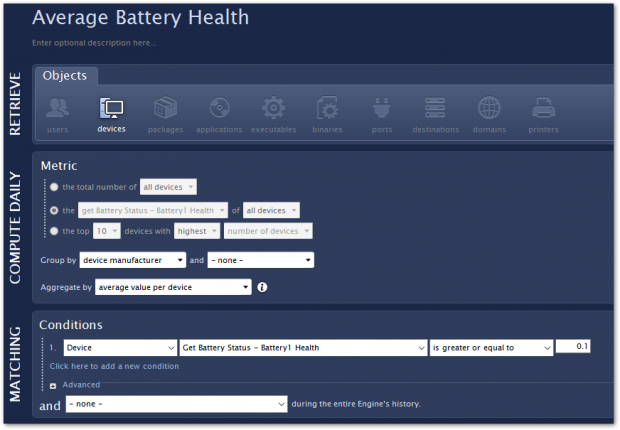
Task: Click the Aggregate by info icon
Action: pyautogui.click(x=262, y=288)
